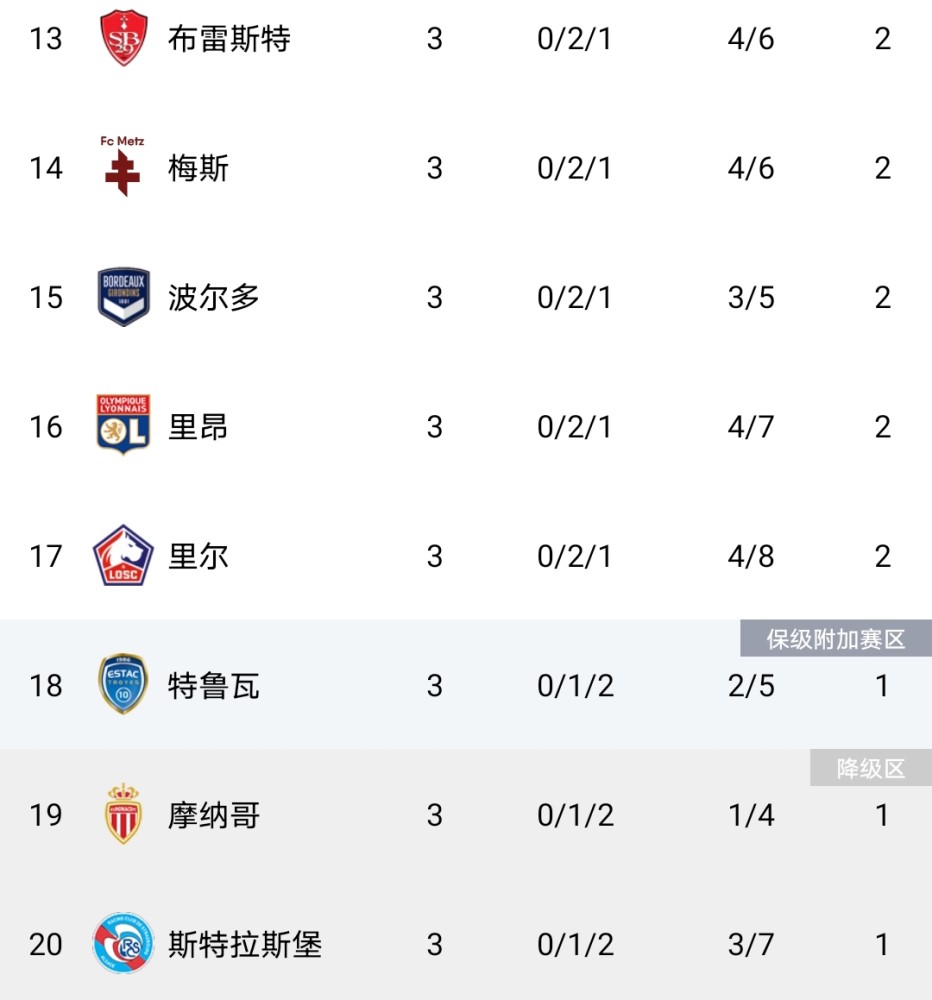Viewport: 932px width, 1000px height.
Task: Click the 斯特拉斯堡 team name
Action: tap(245, 945)
